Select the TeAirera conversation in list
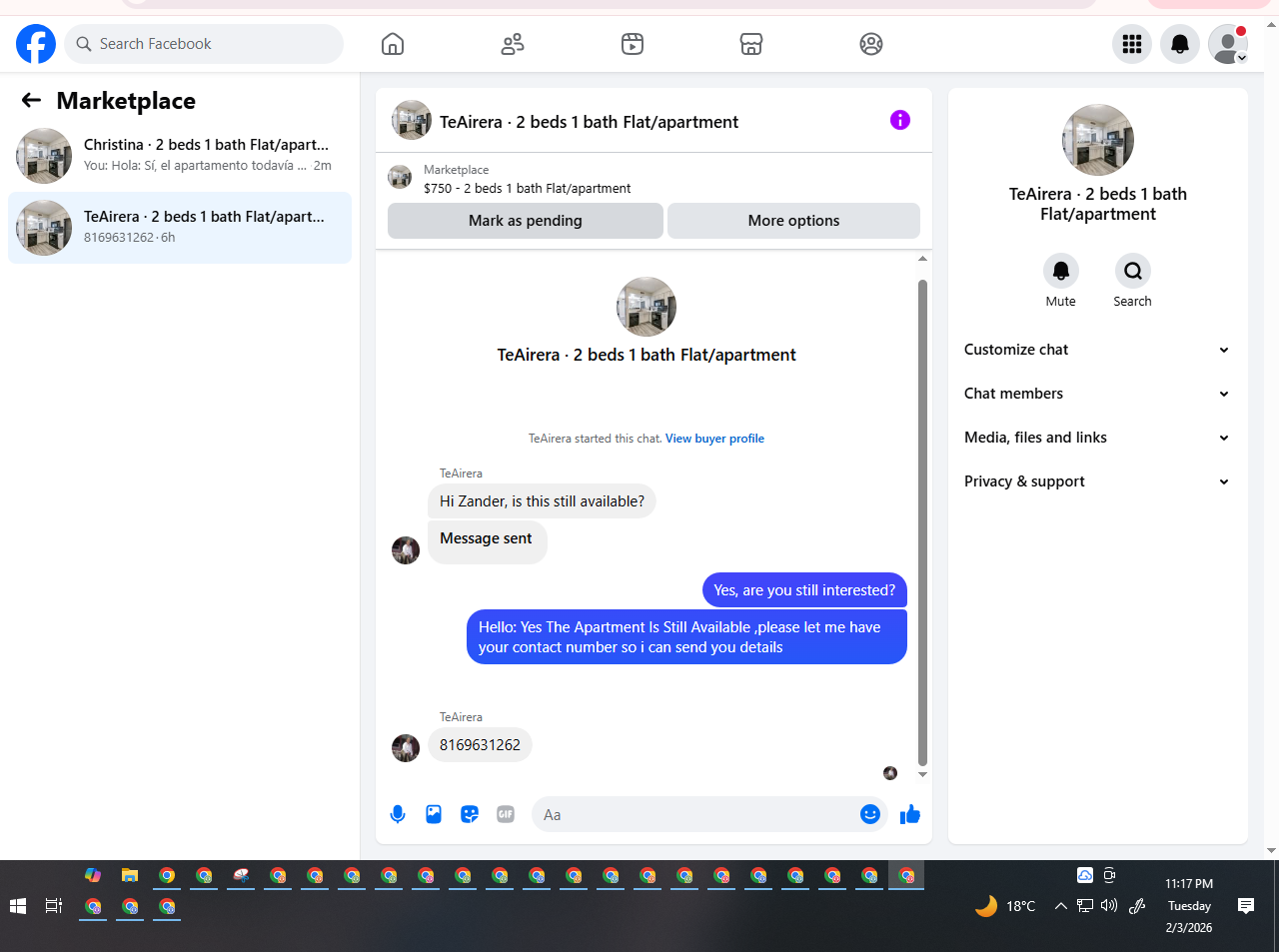The width and height of the screenshot is (1279, 952). (x=180, y=228)
